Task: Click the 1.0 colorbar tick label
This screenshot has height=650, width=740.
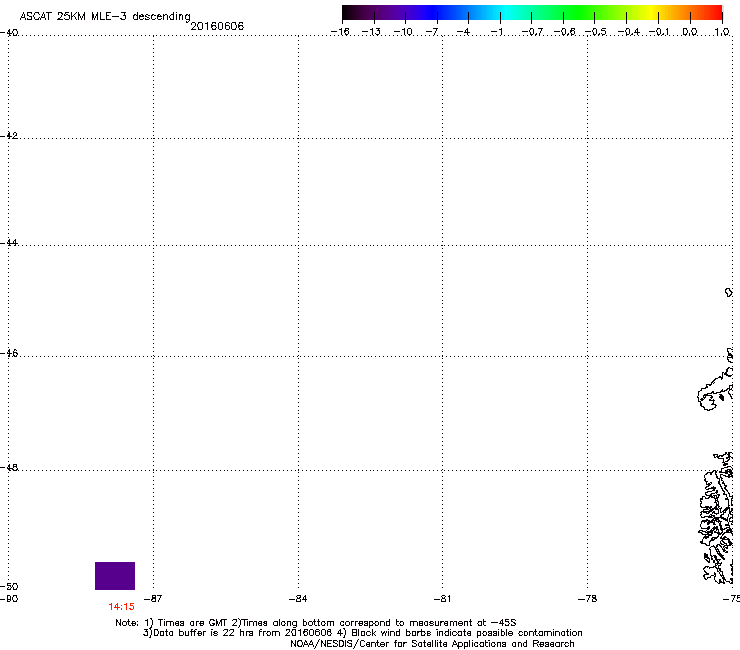Action: 722,32
